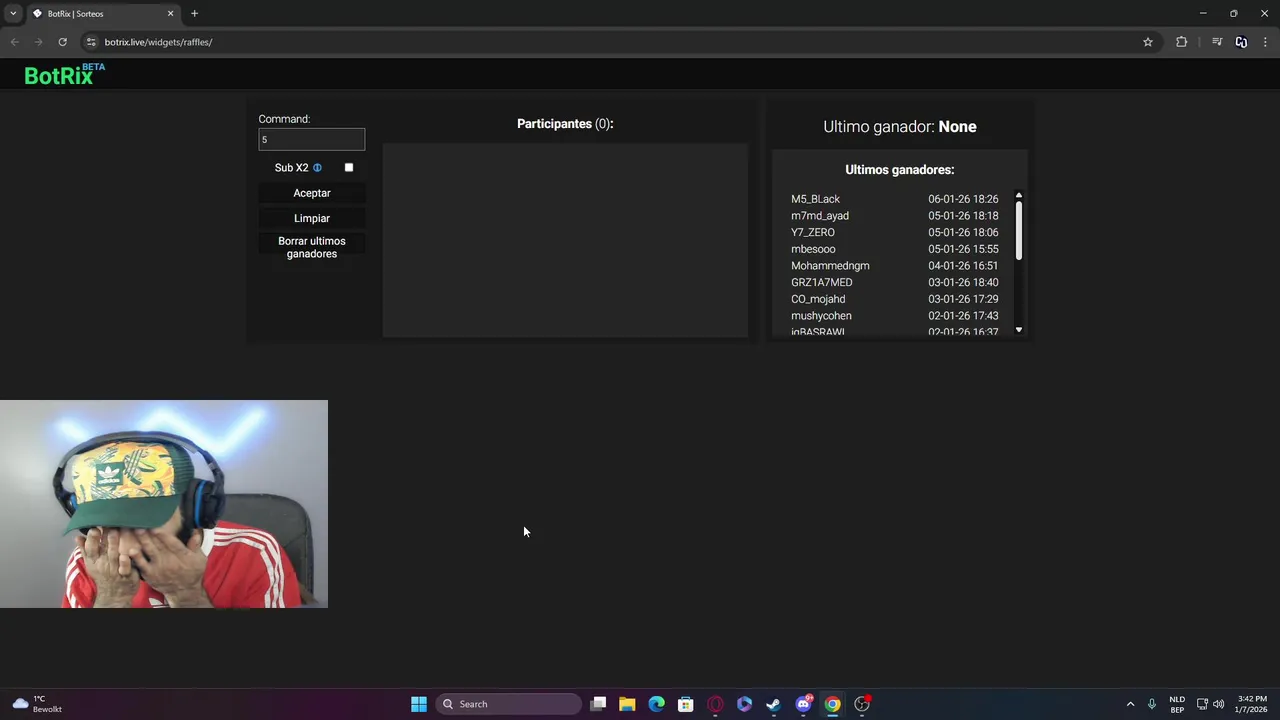
Task: Select winner mushycohen in the list
Action: [x=821, y=316]
